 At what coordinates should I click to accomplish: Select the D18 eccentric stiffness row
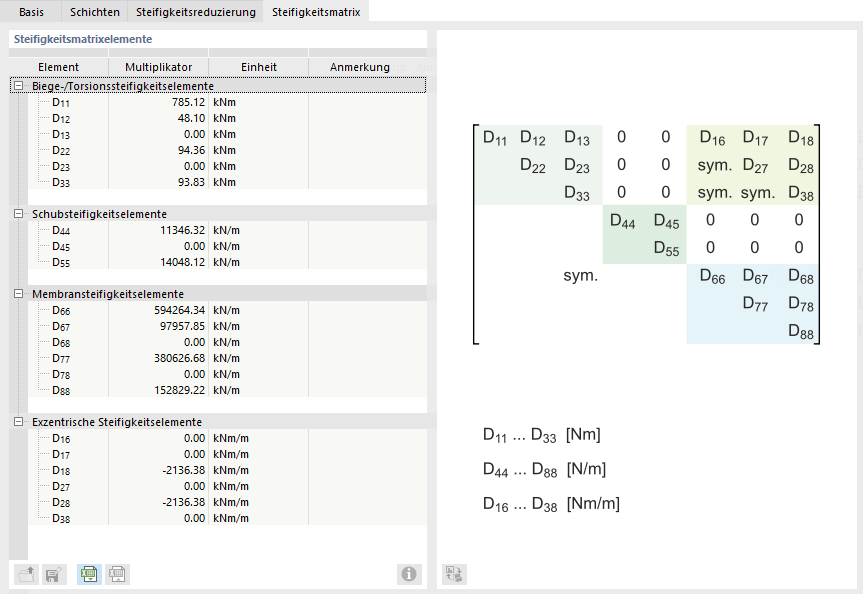62,470
